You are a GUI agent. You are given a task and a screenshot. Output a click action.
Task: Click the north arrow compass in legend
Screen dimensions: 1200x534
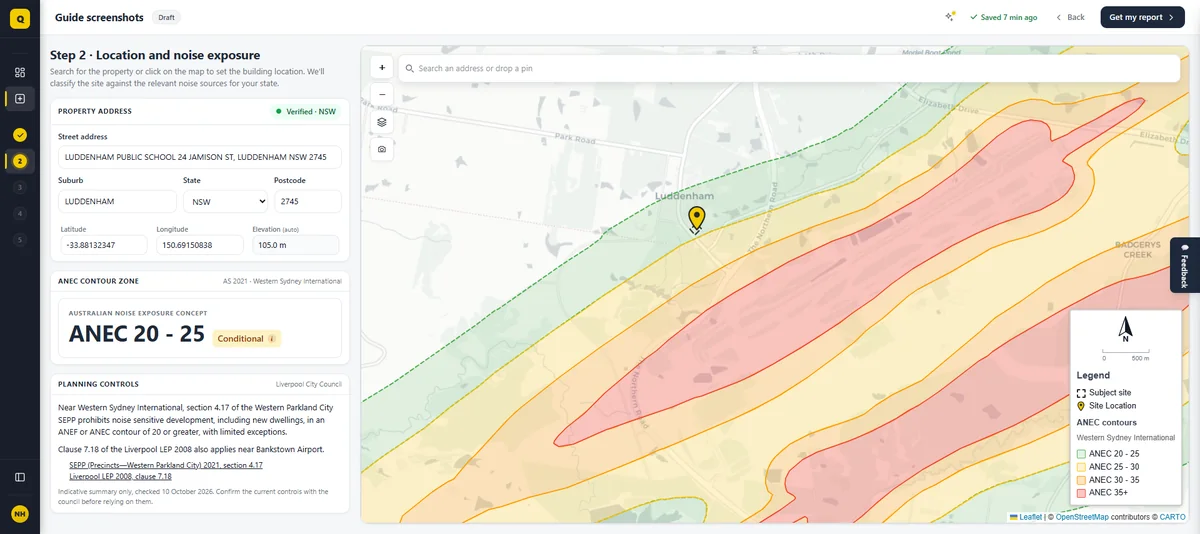[x=1125, y=330]
